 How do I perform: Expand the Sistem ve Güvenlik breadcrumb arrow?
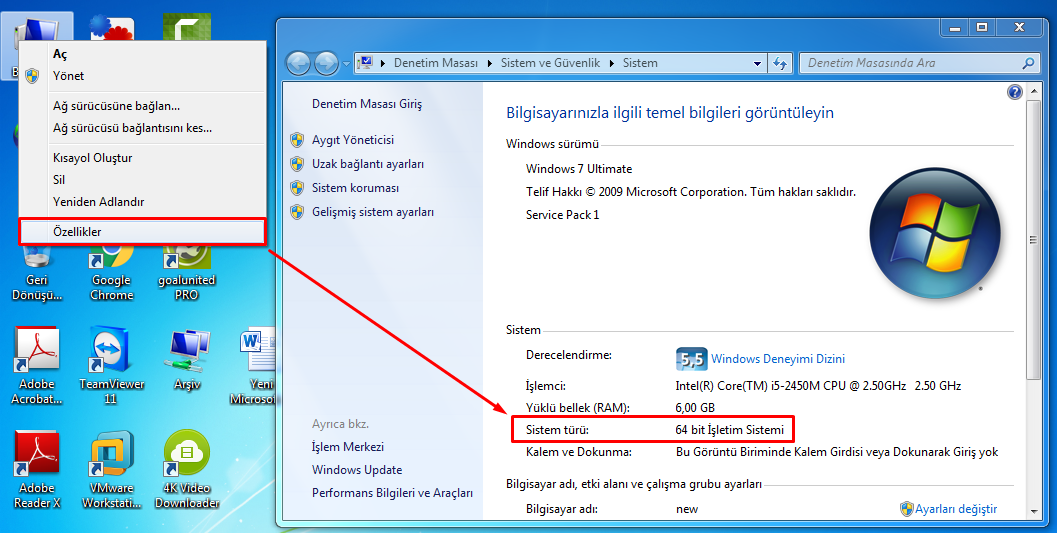611,63
